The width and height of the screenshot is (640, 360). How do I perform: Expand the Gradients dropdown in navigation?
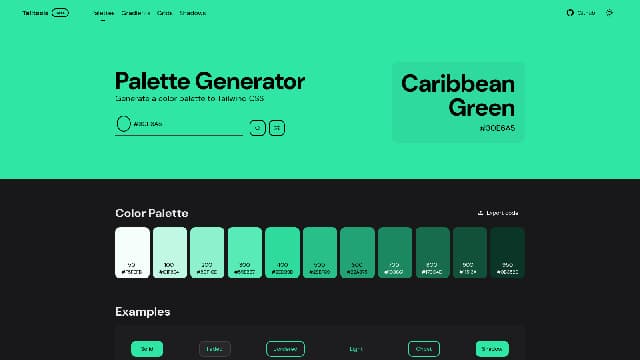point(136,13)
